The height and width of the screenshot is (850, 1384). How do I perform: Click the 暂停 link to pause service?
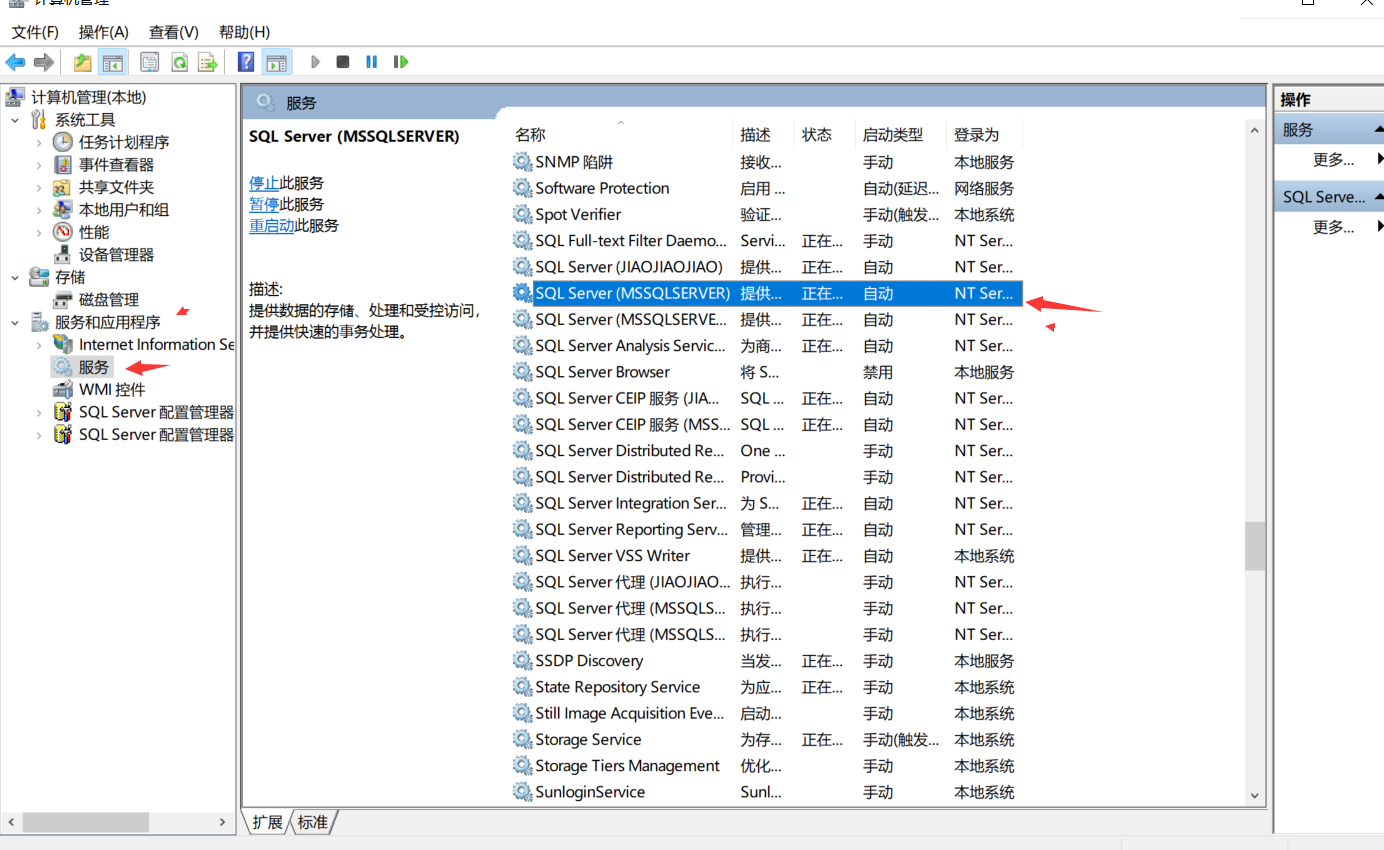tap(264, 204)
